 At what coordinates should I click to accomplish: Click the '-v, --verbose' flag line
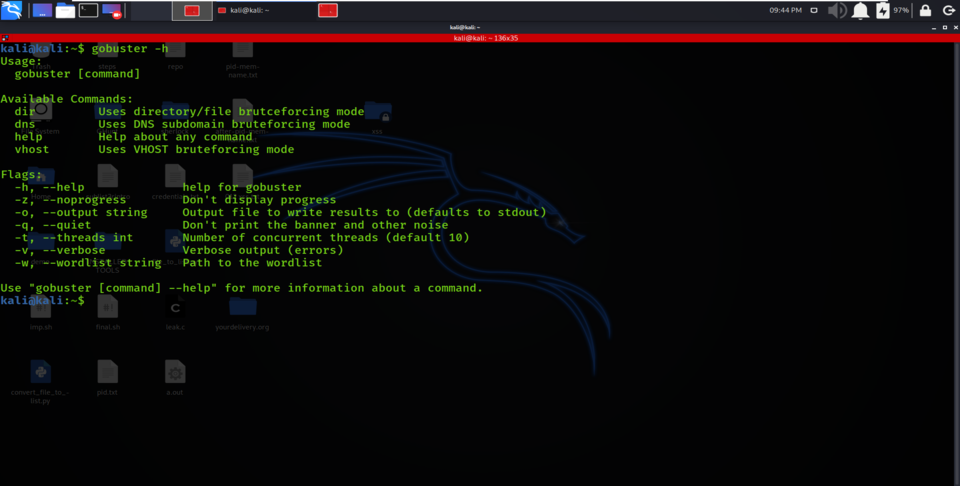point(179,250)
